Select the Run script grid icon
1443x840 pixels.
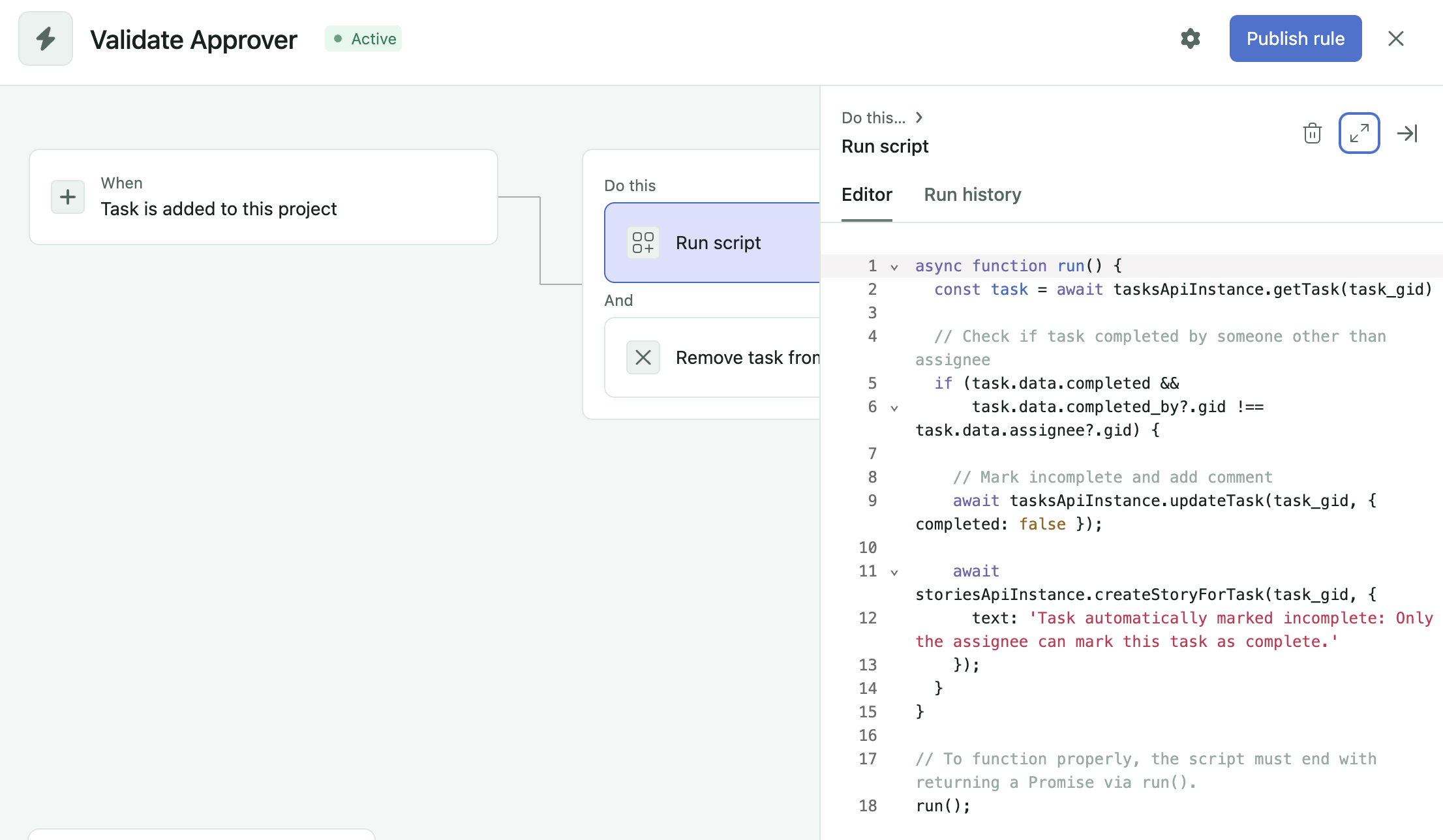(643, 242)
